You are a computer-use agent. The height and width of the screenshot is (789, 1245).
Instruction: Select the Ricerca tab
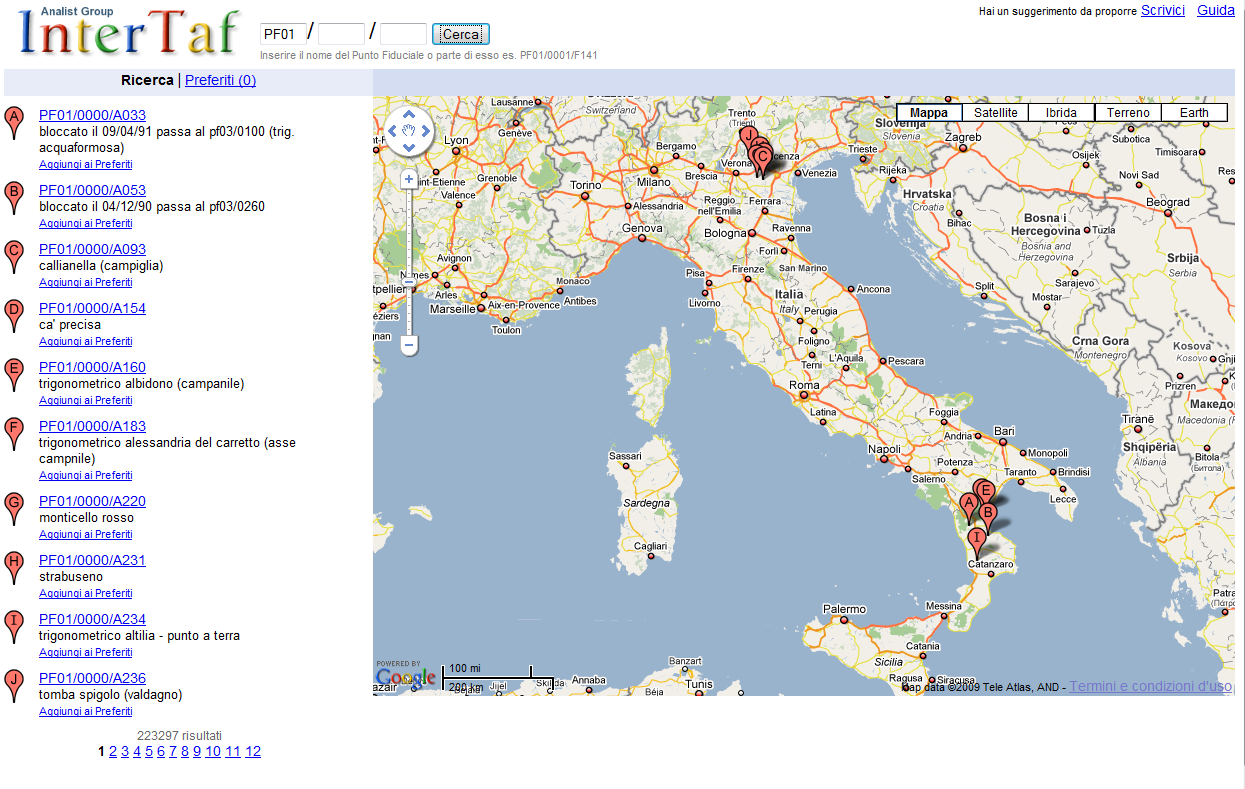coord(147,80)
